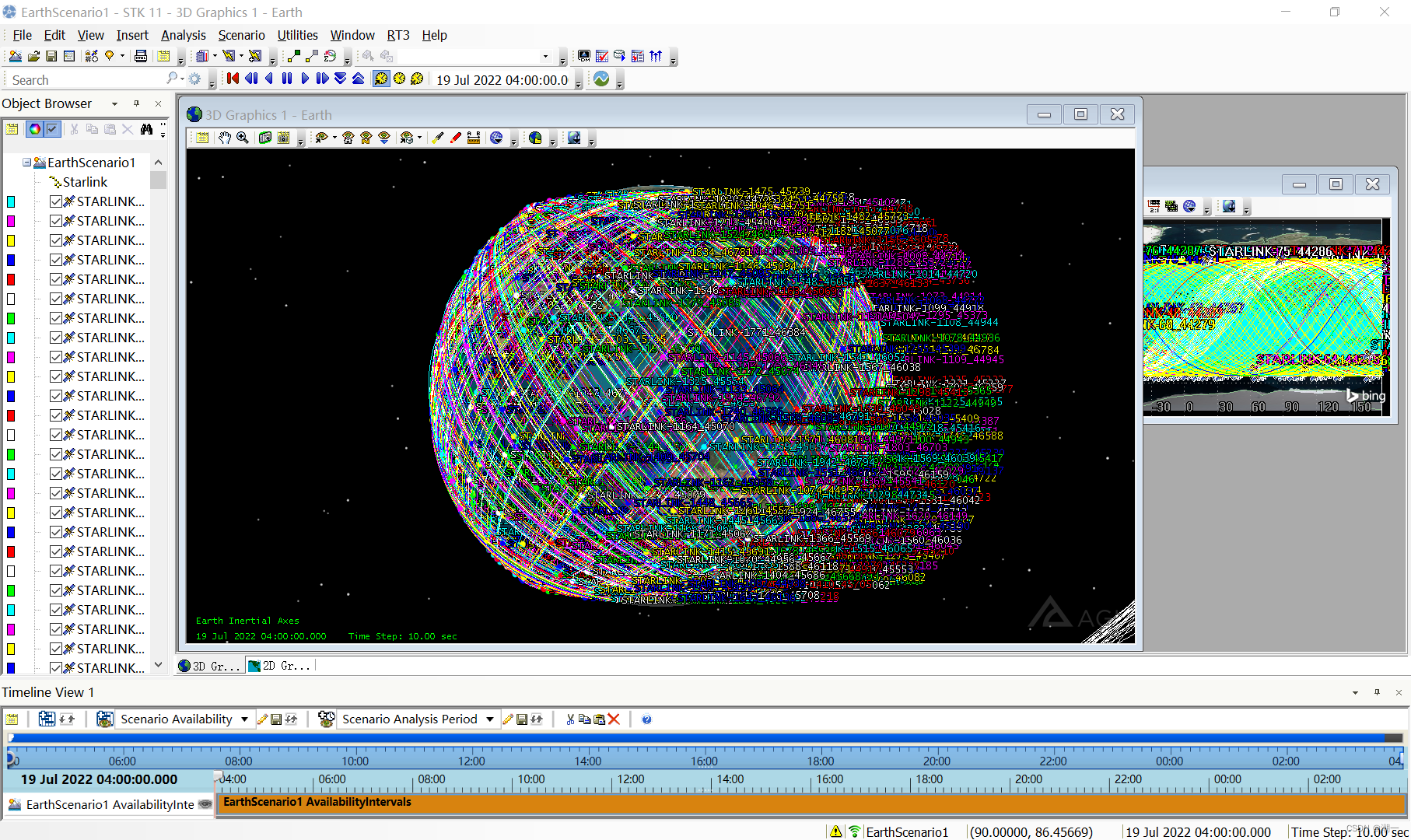Image resolution: width=1411 pixels, height=840 pixels.
Task: Uncheck the first STARLINK satellite checkbox
Action: 56,201
